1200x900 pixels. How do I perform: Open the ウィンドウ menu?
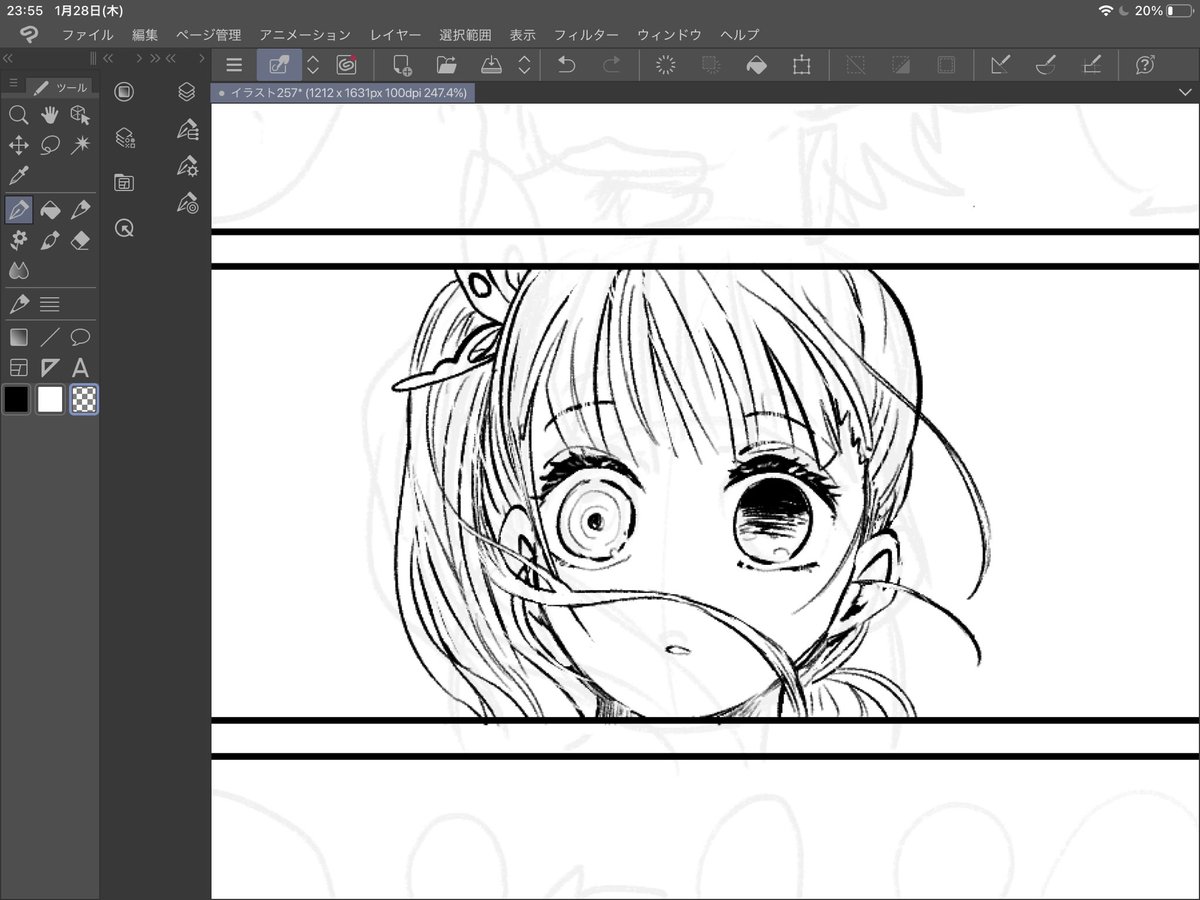[x=669, y=35]
